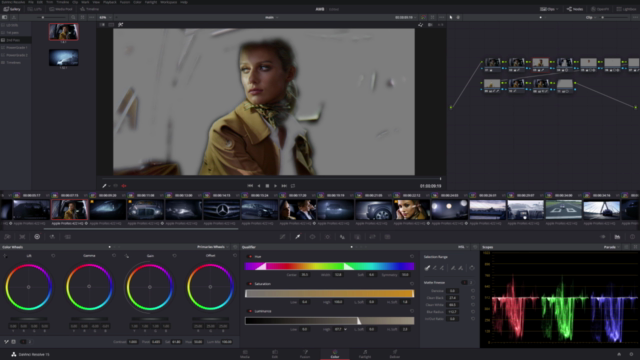This screenshot has width=640, height=360.
Task: Open the Curves palette icon
Action: point(282,237)
